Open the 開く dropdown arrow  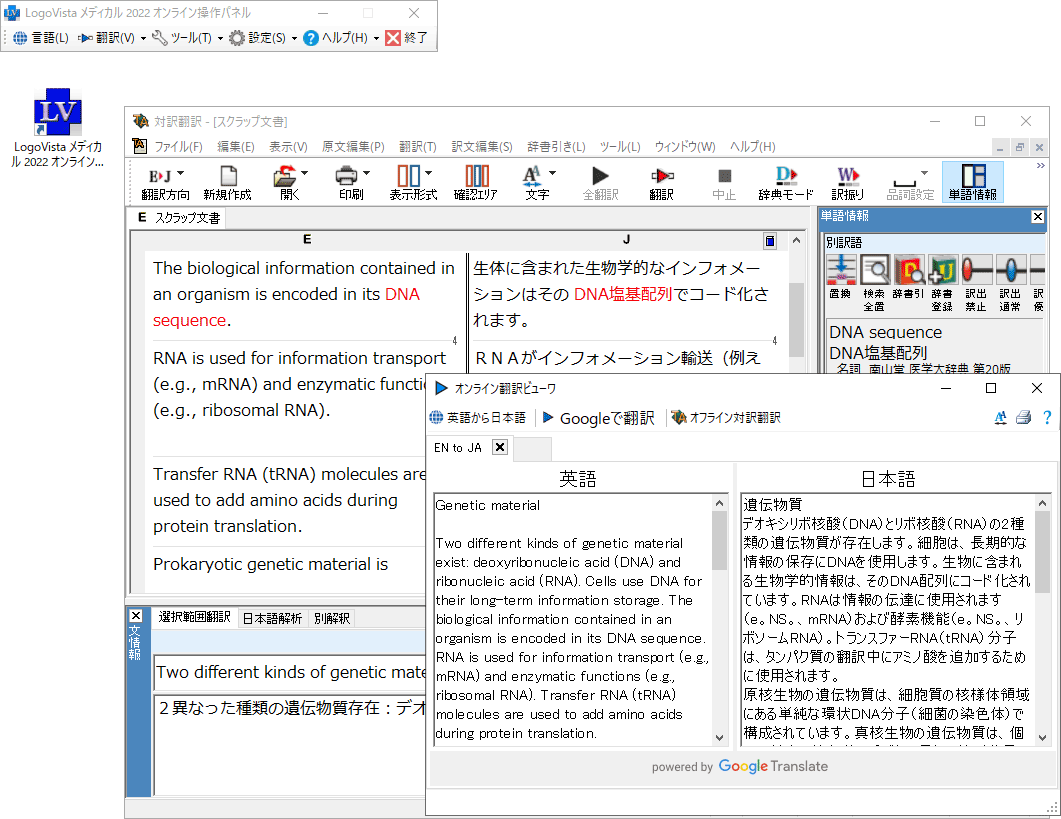click(x=304, y=173)
